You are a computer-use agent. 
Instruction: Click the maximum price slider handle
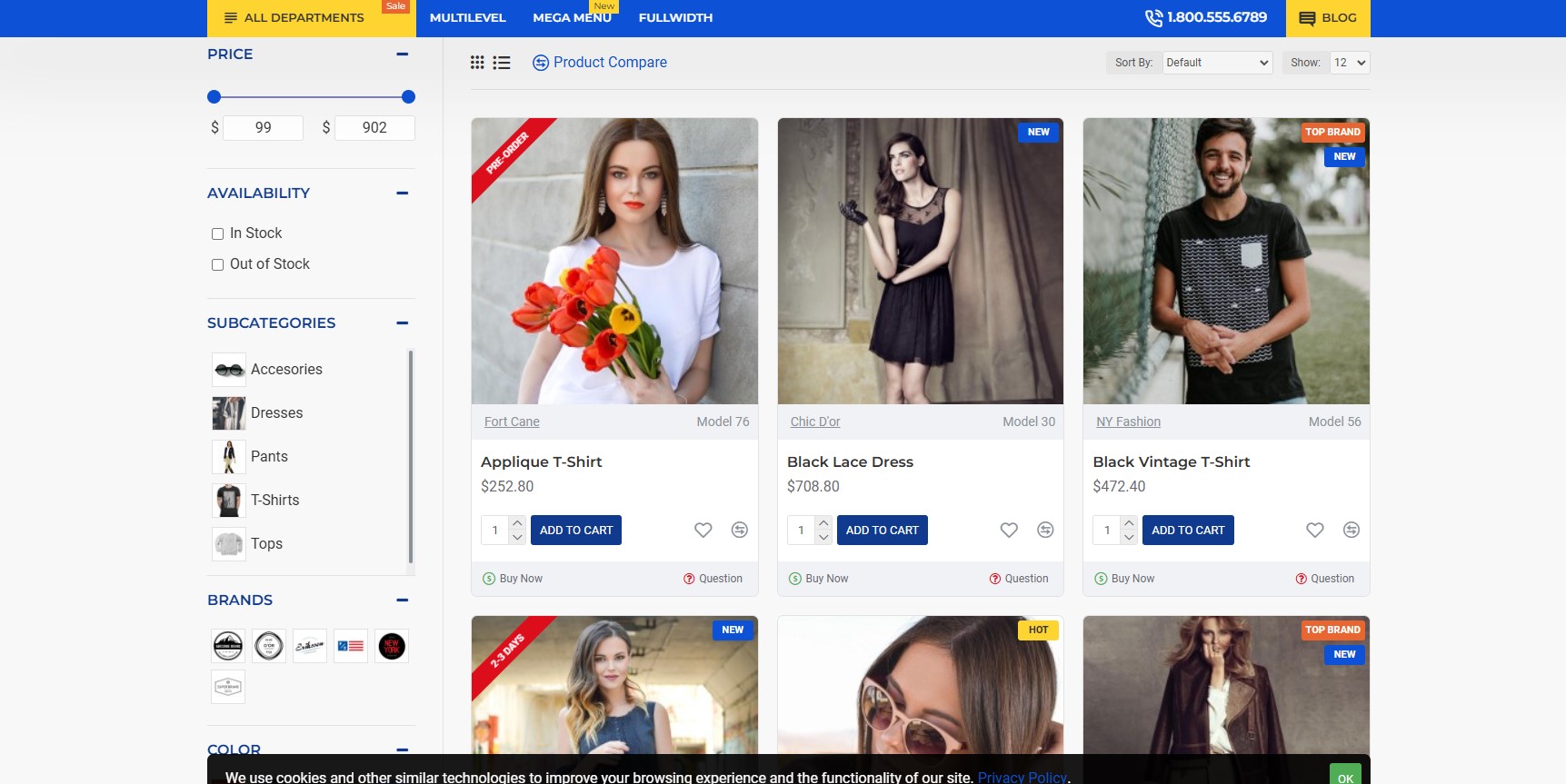[408, 97]
